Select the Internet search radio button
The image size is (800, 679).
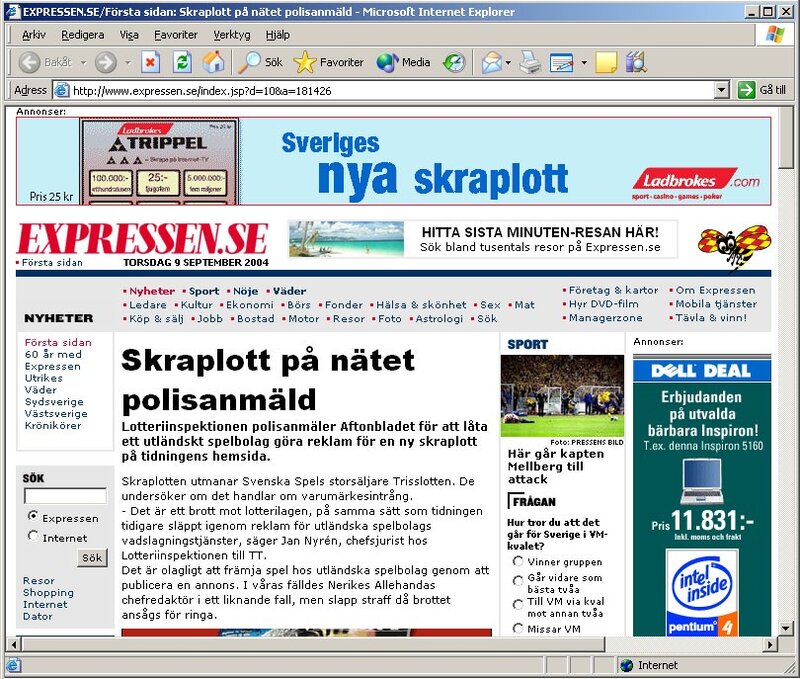33,536
